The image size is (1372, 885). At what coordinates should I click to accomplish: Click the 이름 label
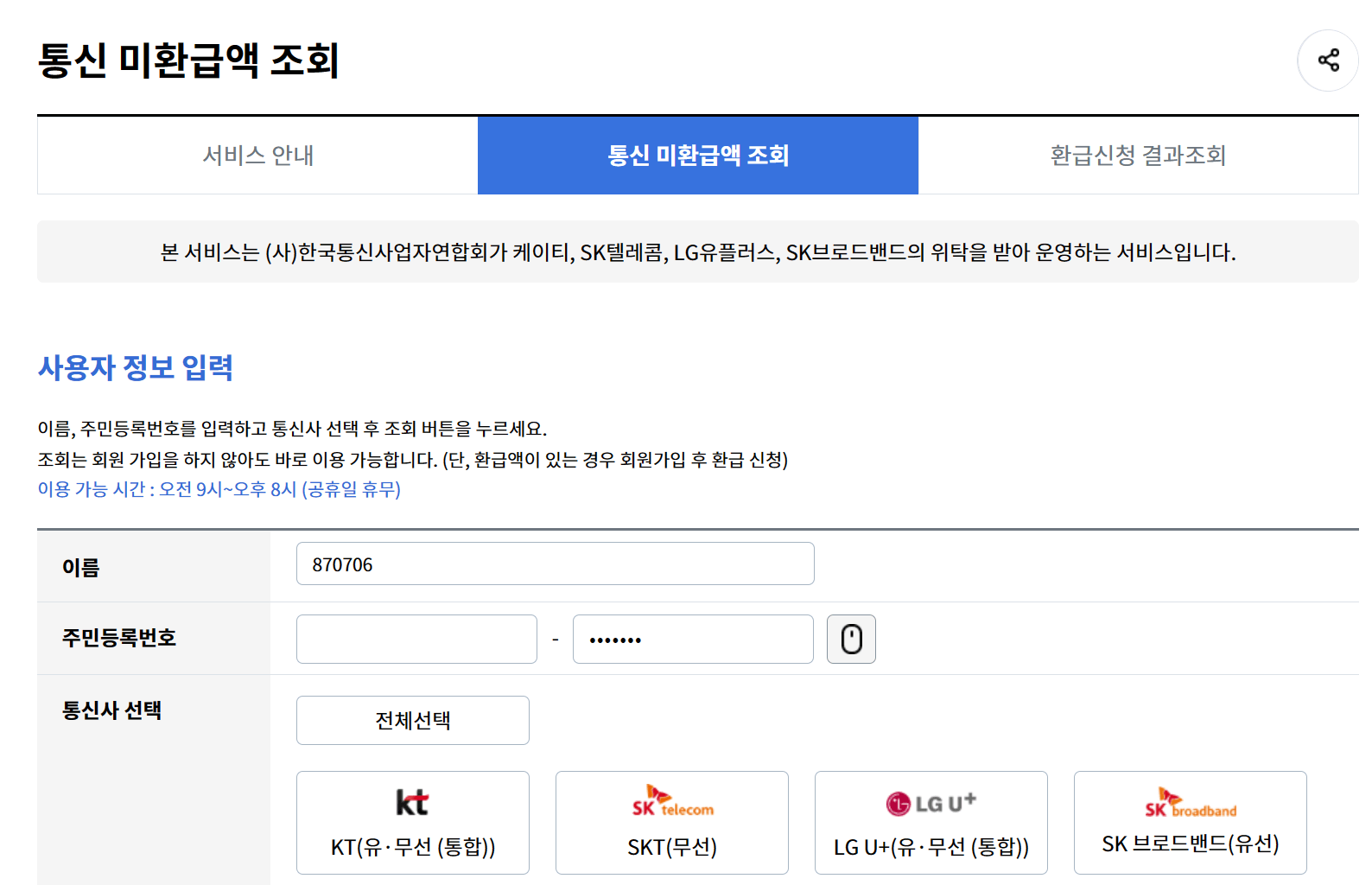point(81,567)
